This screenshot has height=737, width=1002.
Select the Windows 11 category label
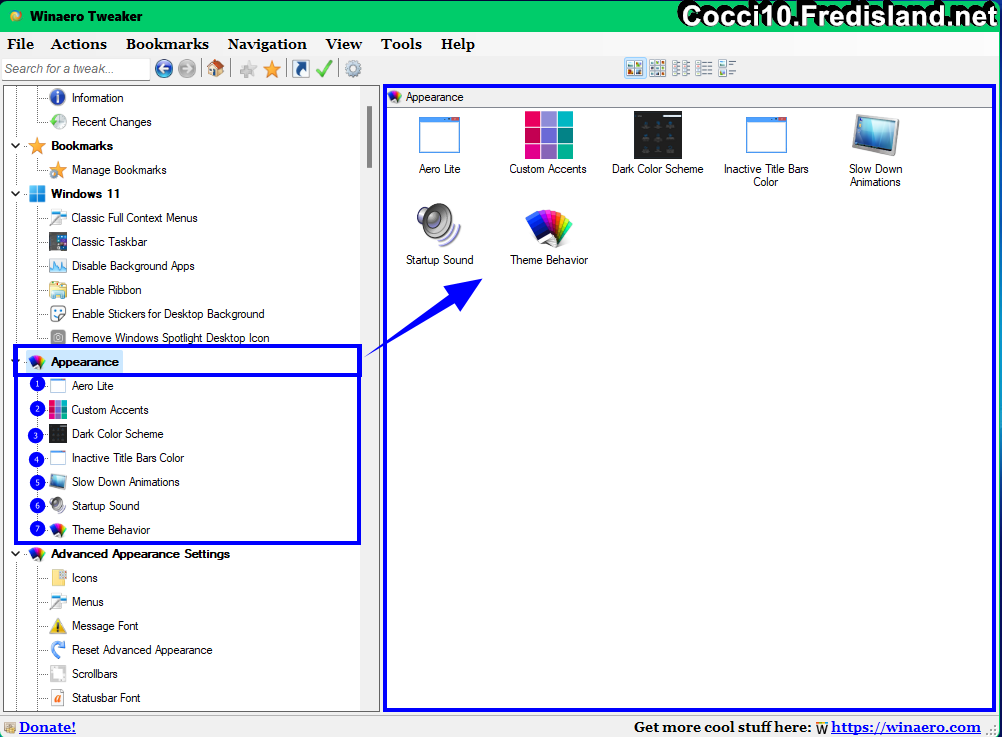coord(85,194)
